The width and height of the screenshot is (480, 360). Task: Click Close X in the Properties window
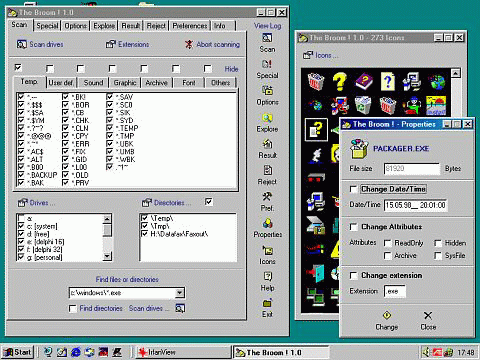(x=428, y=315)
